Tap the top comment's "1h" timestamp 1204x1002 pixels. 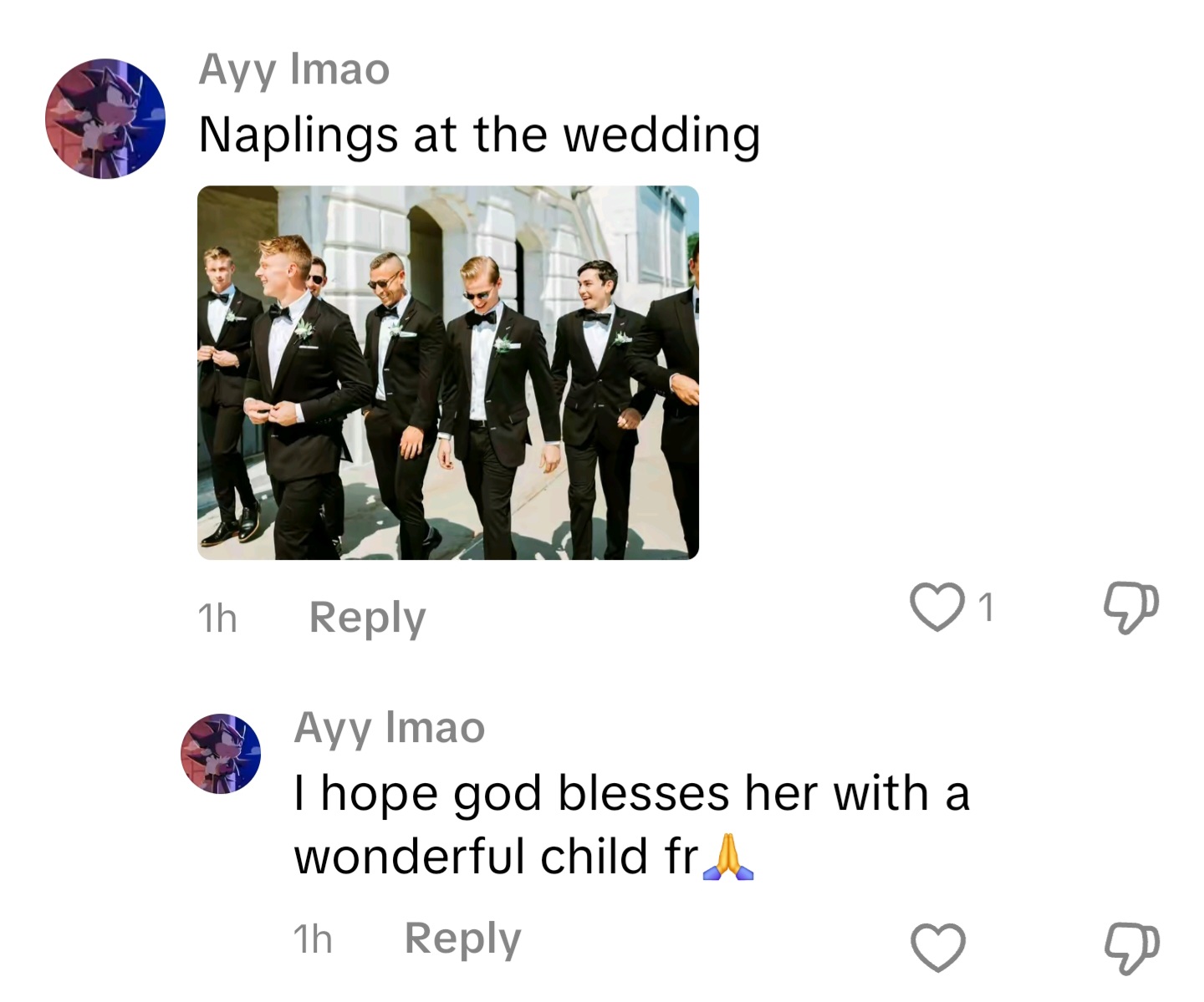point(217,619)
